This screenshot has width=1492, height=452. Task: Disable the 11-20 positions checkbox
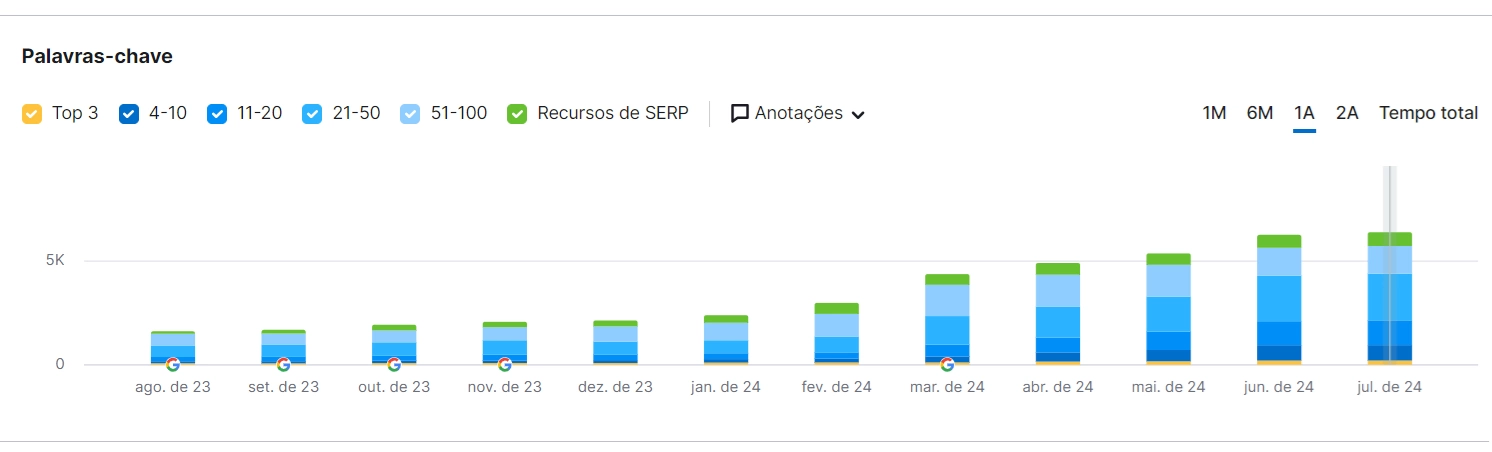[x=217, y=114]
